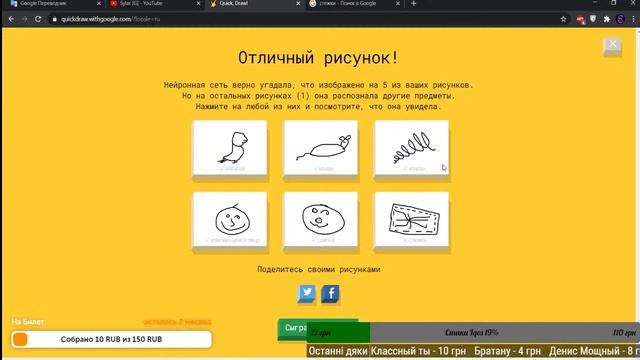Open the smiling face drawing with hair strand

[230, 220]
